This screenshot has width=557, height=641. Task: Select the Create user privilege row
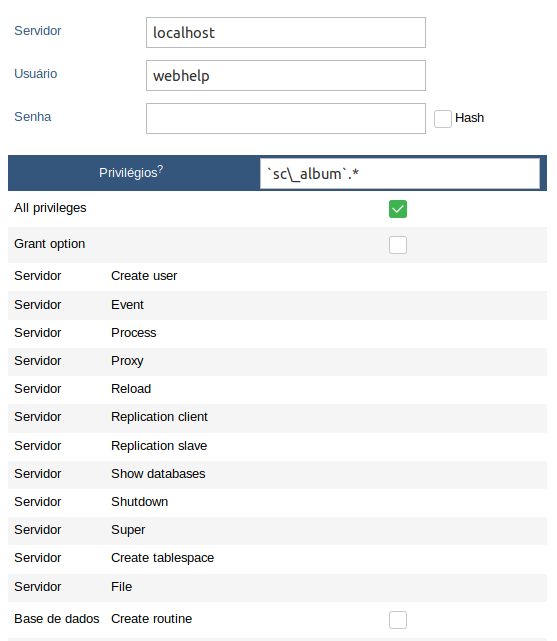277,276
